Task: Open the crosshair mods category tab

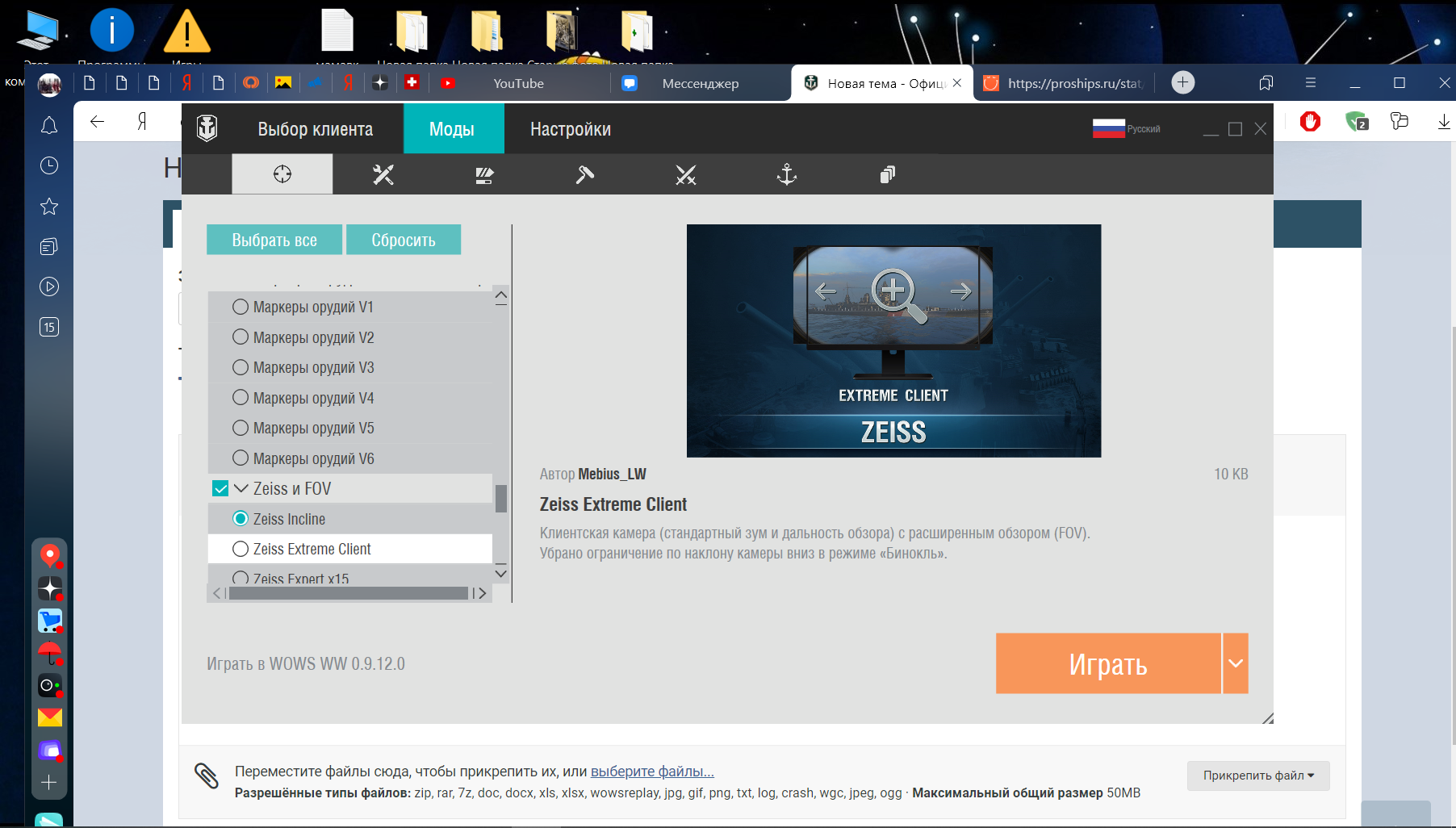Action: pyautogui.click(x=282, y=174)
